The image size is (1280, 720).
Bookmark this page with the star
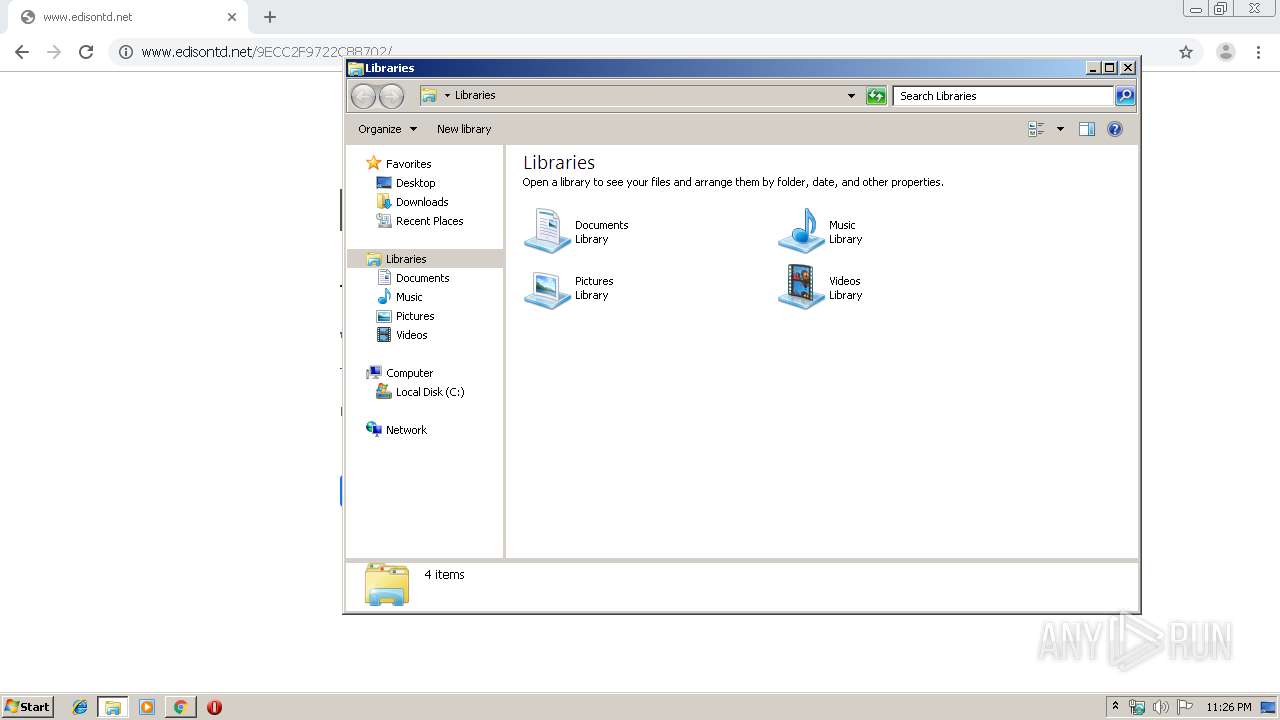coord(1186,52)
